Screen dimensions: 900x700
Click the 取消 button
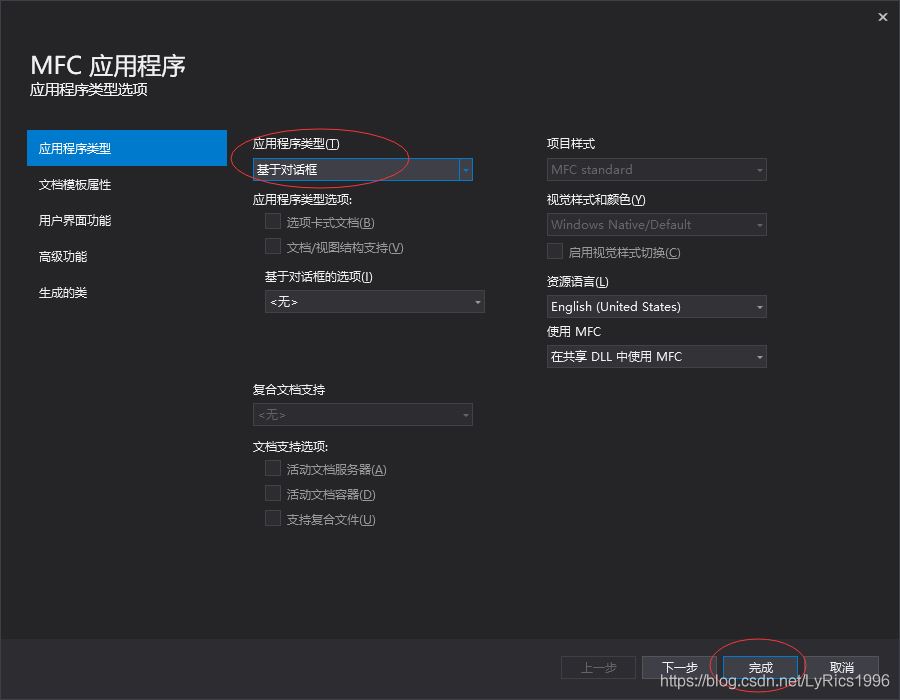click(x=841, y=667)
